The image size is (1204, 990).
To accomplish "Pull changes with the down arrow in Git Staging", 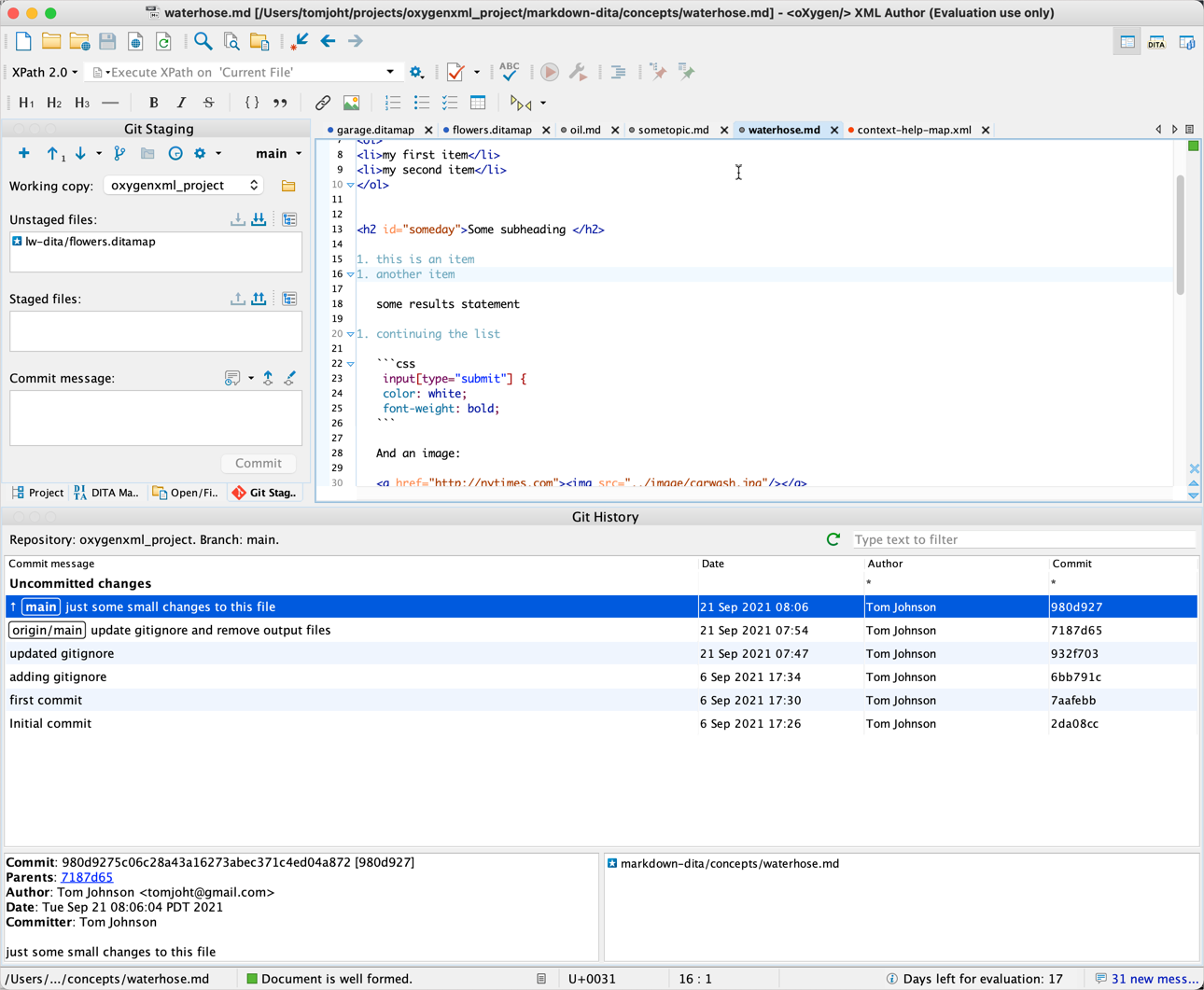I will click(x=80, y=153).
